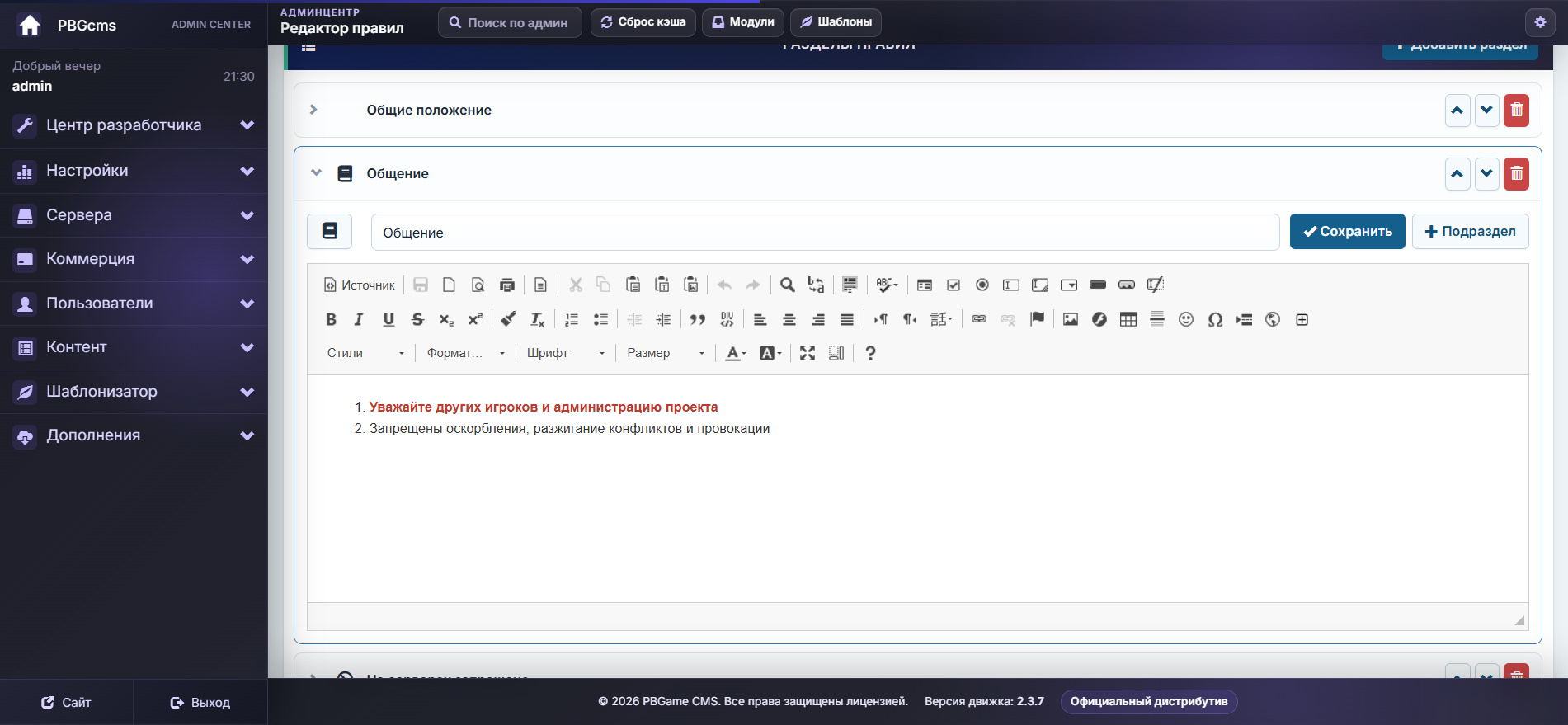The width and height of the screenshot is (1568, 725).
Task: Insert an iframe globe icon
Action: point(1273,320)
